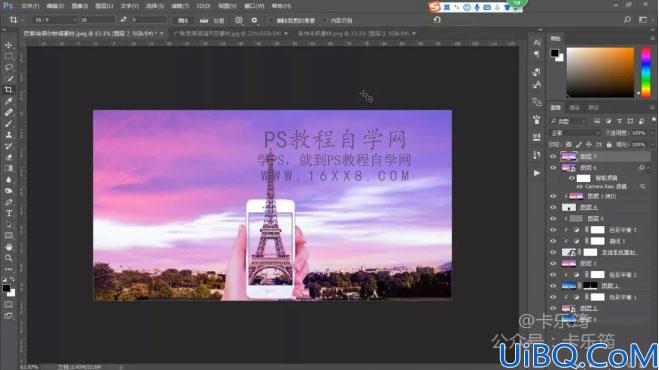The height and width of the screenshot is (370, 659).
Task: Open the 窗口(W) menu
Action: click(x=254, y=6)
